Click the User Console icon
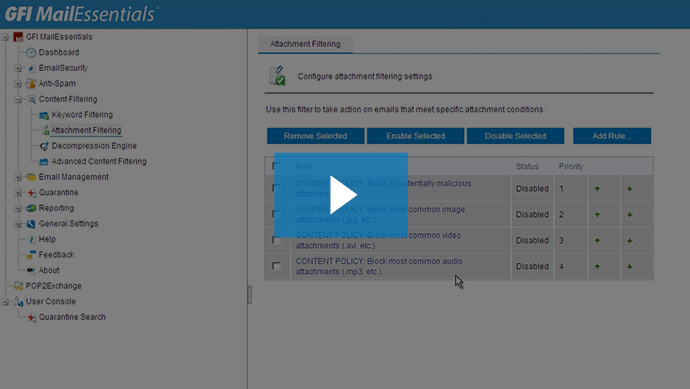Image resolution: width=690 pixels, height=389 pixels. pos(18,302)
